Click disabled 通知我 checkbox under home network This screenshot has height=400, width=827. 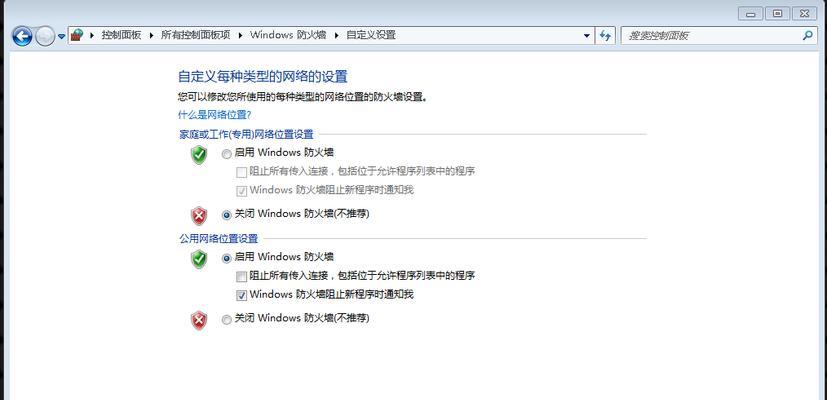pyautogui.click(x=242, y=191)
